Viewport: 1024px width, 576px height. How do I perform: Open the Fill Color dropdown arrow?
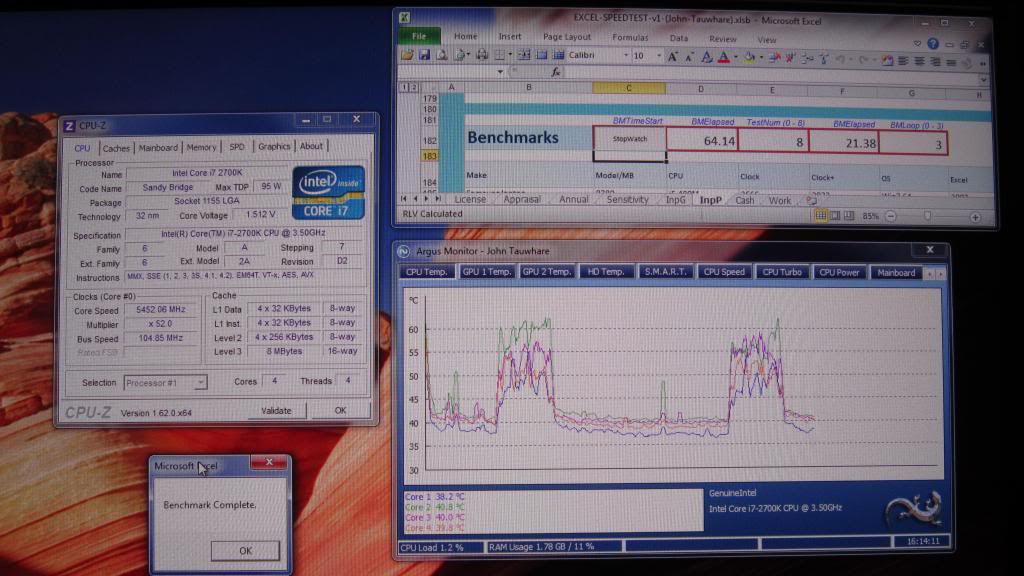click(761, 58)
